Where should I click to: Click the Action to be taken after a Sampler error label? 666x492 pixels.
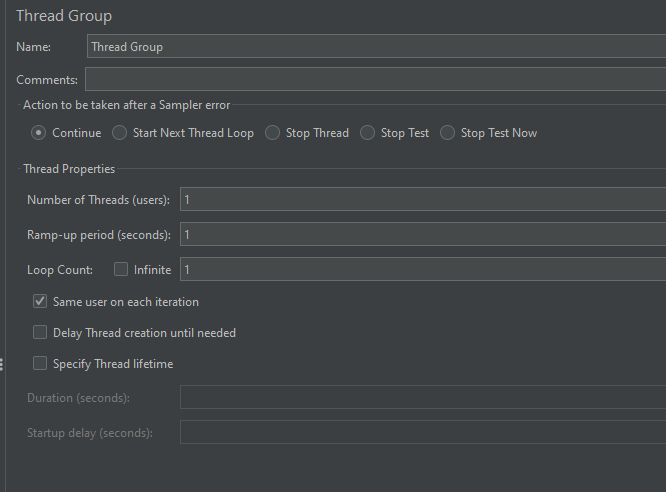127,105
